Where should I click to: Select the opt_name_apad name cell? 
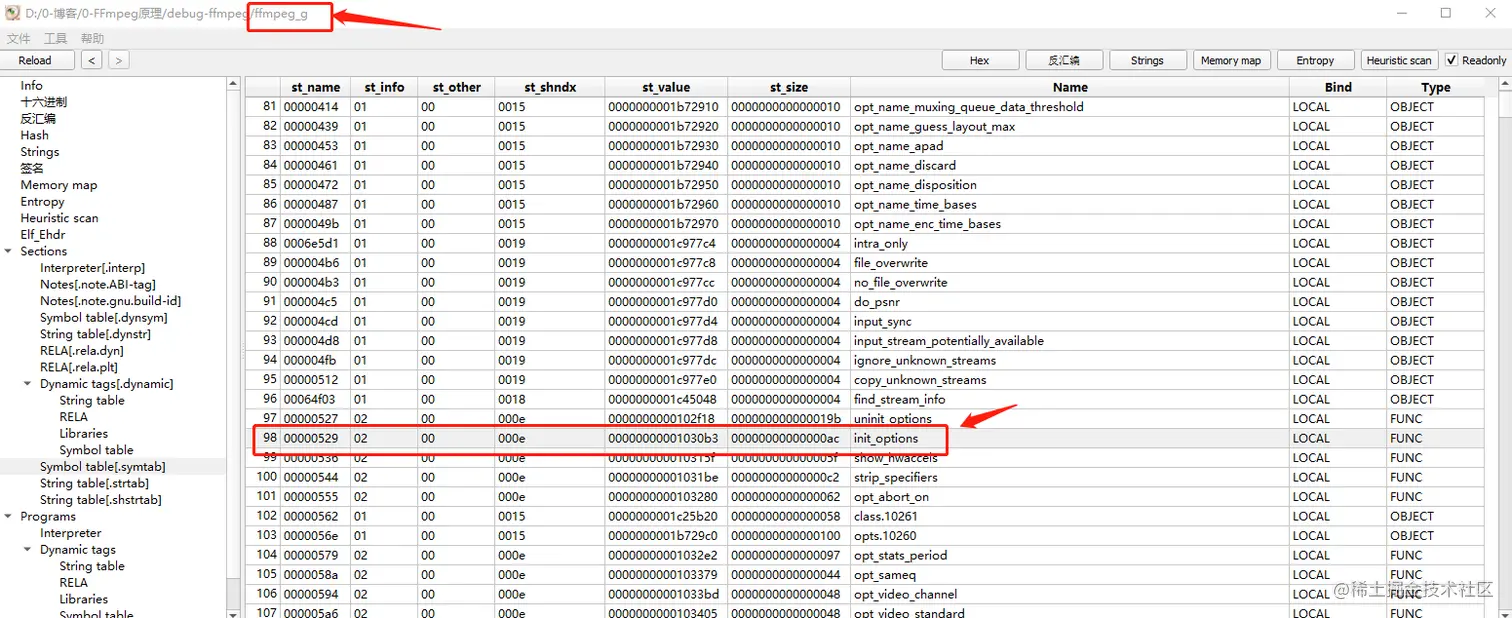click(x=1070, y=146)
